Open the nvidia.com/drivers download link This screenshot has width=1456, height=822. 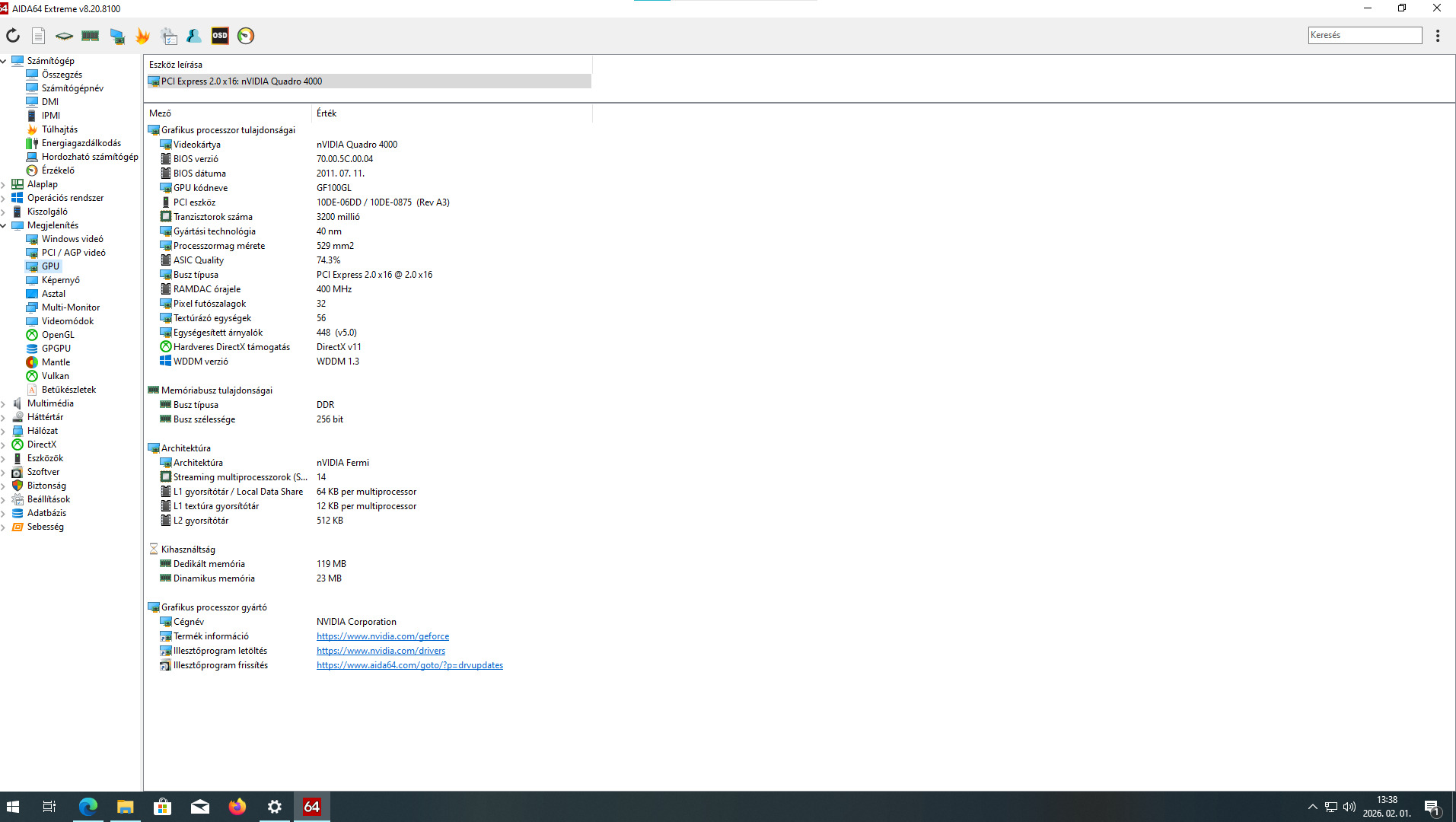[x=381, y=651]
